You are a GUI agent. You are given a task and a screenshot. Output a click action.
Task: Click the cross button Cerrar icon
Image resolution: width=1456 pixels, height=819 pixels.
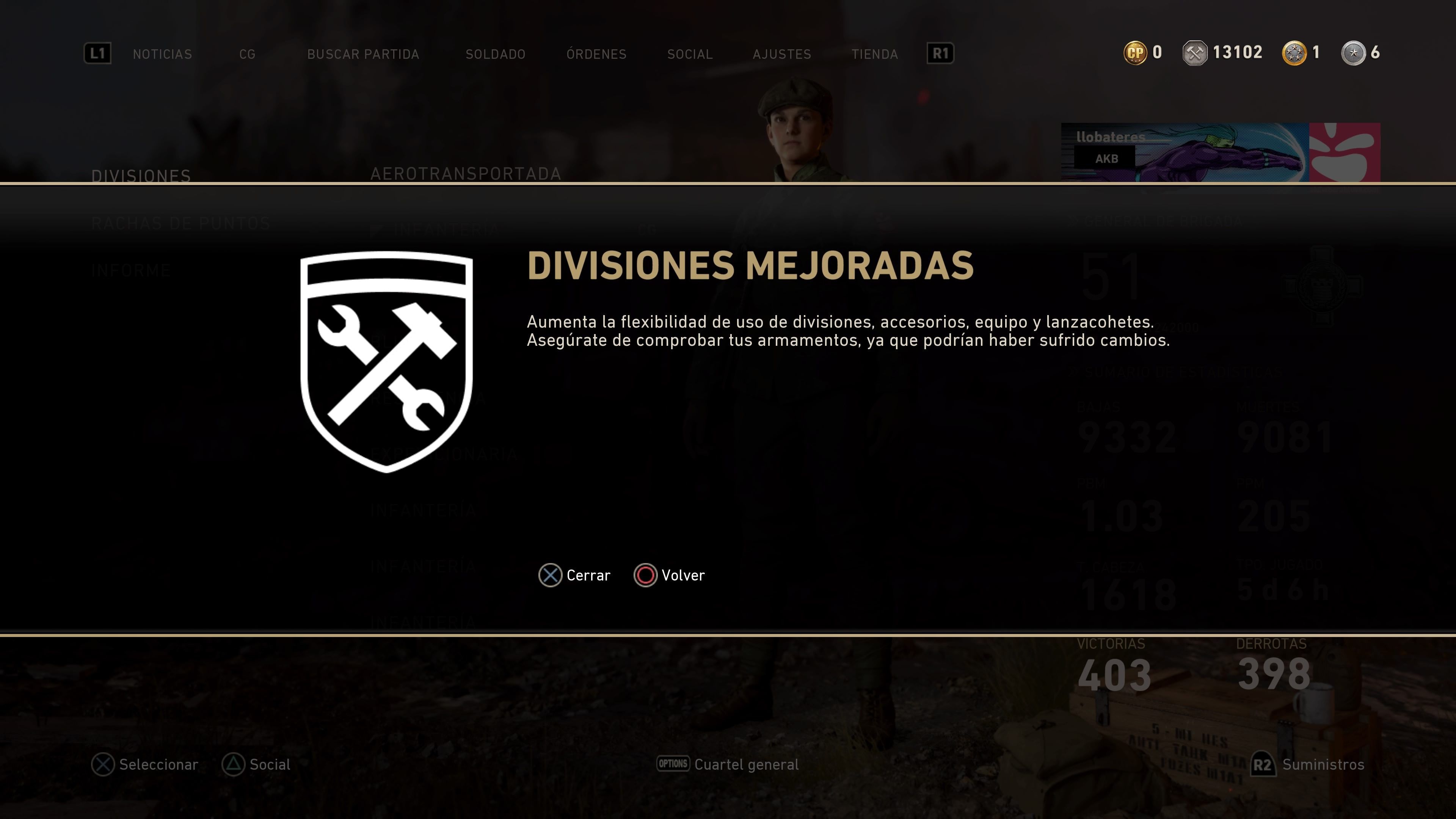click(x=550, y=576)
